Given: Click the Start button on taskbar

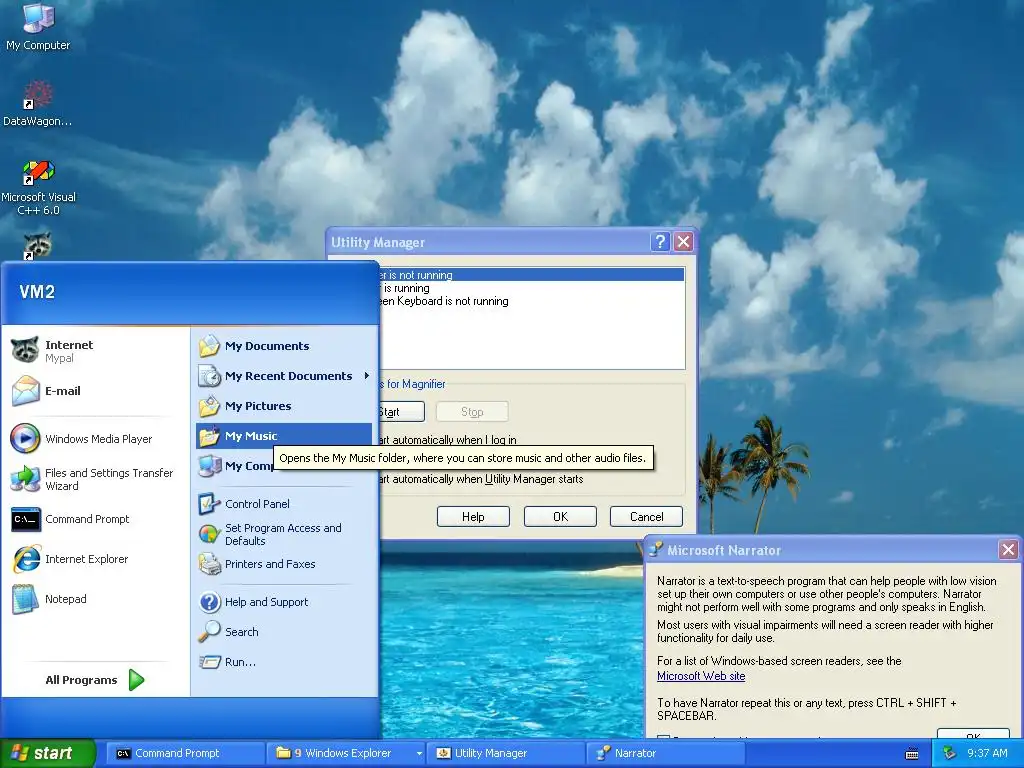Looking at the screenshot, I should click(47, 753).
